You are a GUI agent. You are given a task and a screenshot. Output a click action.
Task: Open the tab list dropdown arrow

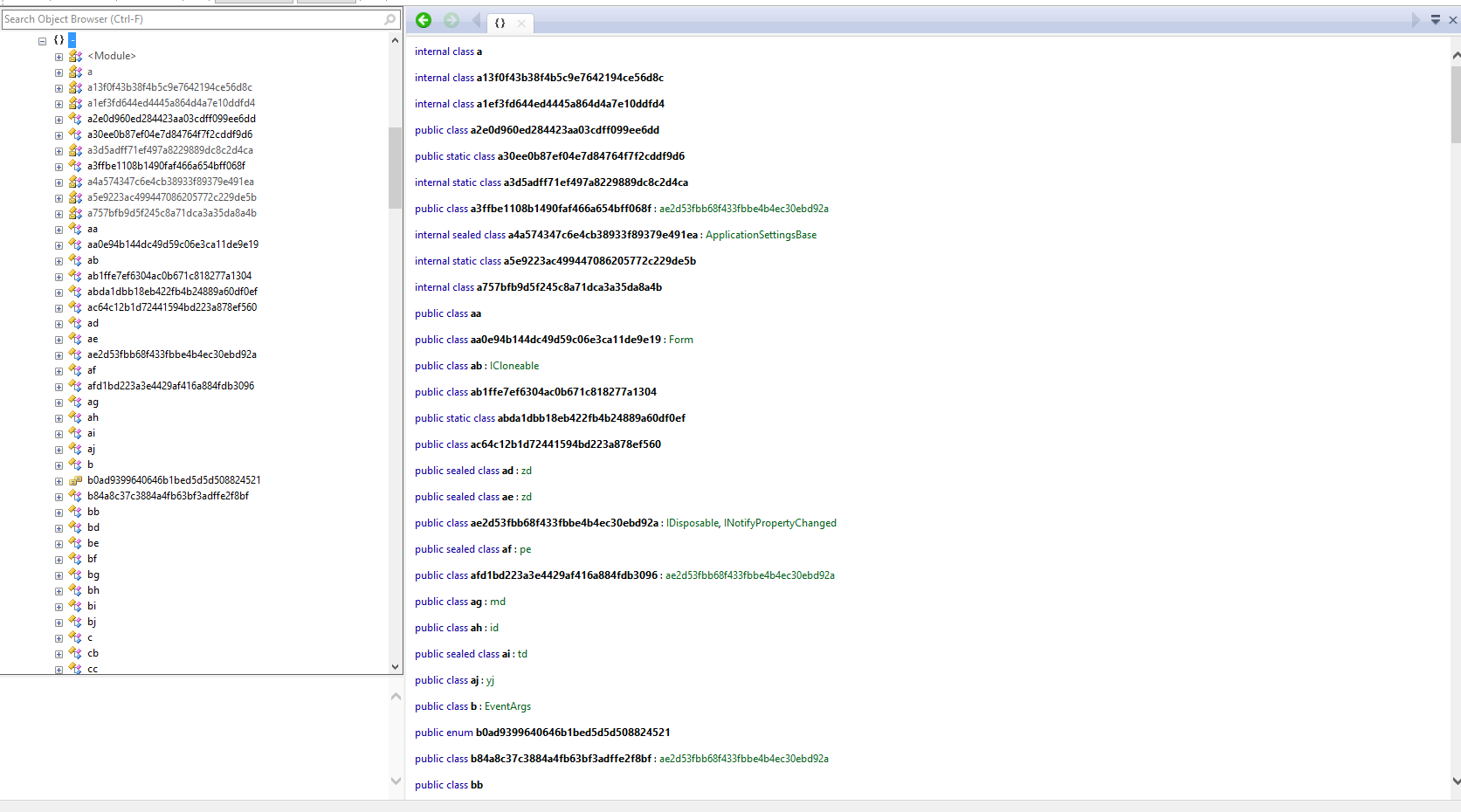pyautogui.click(x=1435, y=19)
